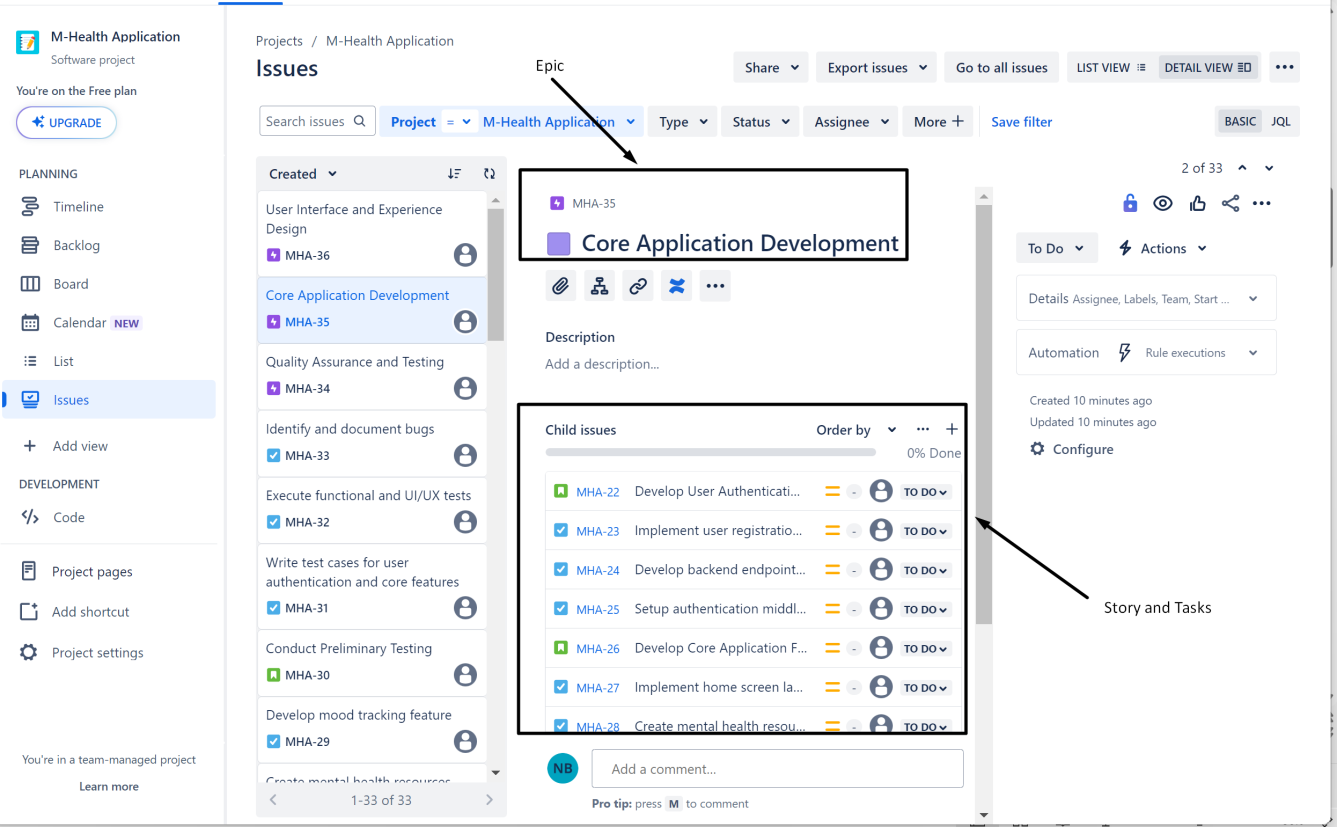Attach a file to epic MHA-35
The height and width of the screenshot is (827, 1337).
pyautogui.click(x=561, y=285)
